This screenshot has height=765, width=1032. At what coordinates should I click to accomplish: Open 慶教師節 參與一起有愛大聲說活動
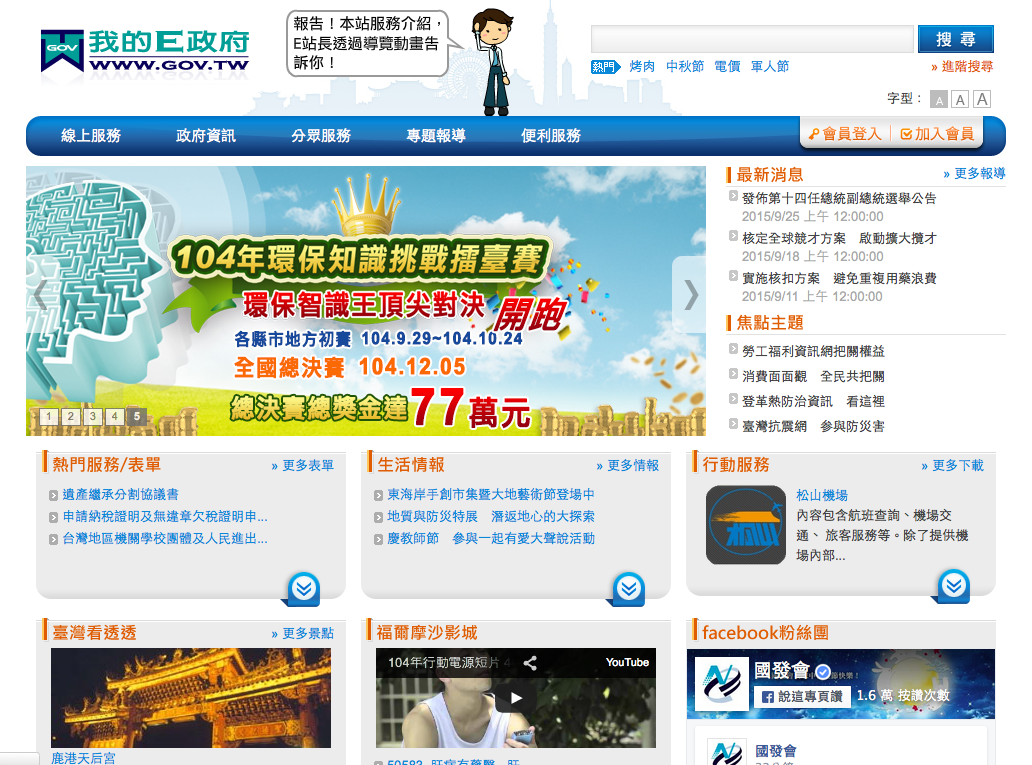[491, 539]
